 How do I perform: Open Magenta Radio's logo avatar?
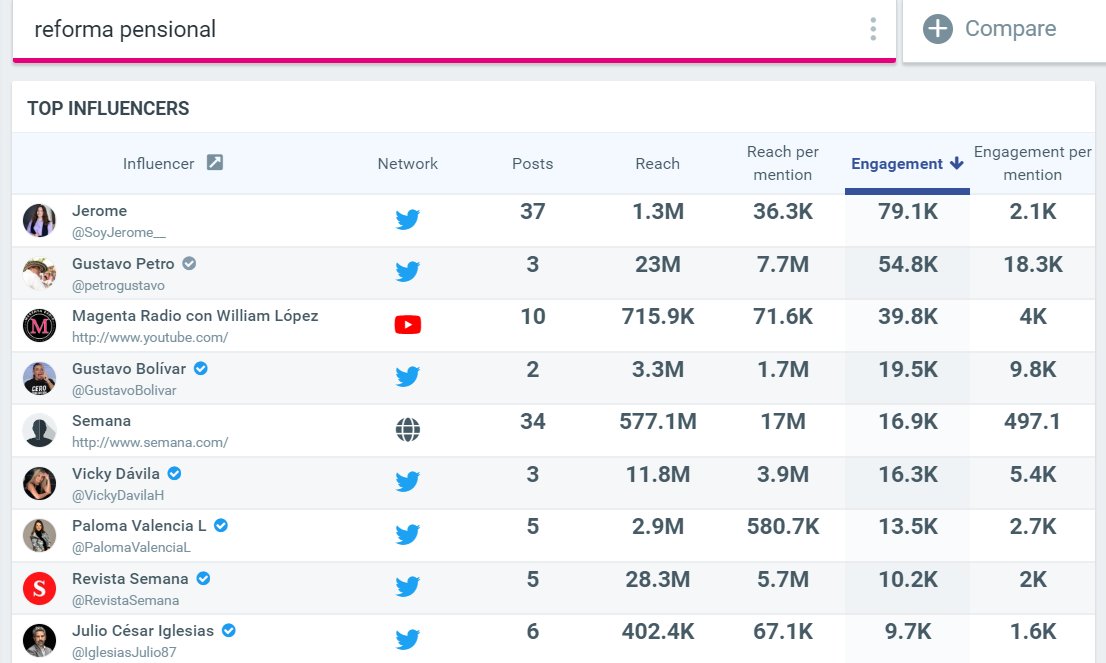click(x=40, y=326)
